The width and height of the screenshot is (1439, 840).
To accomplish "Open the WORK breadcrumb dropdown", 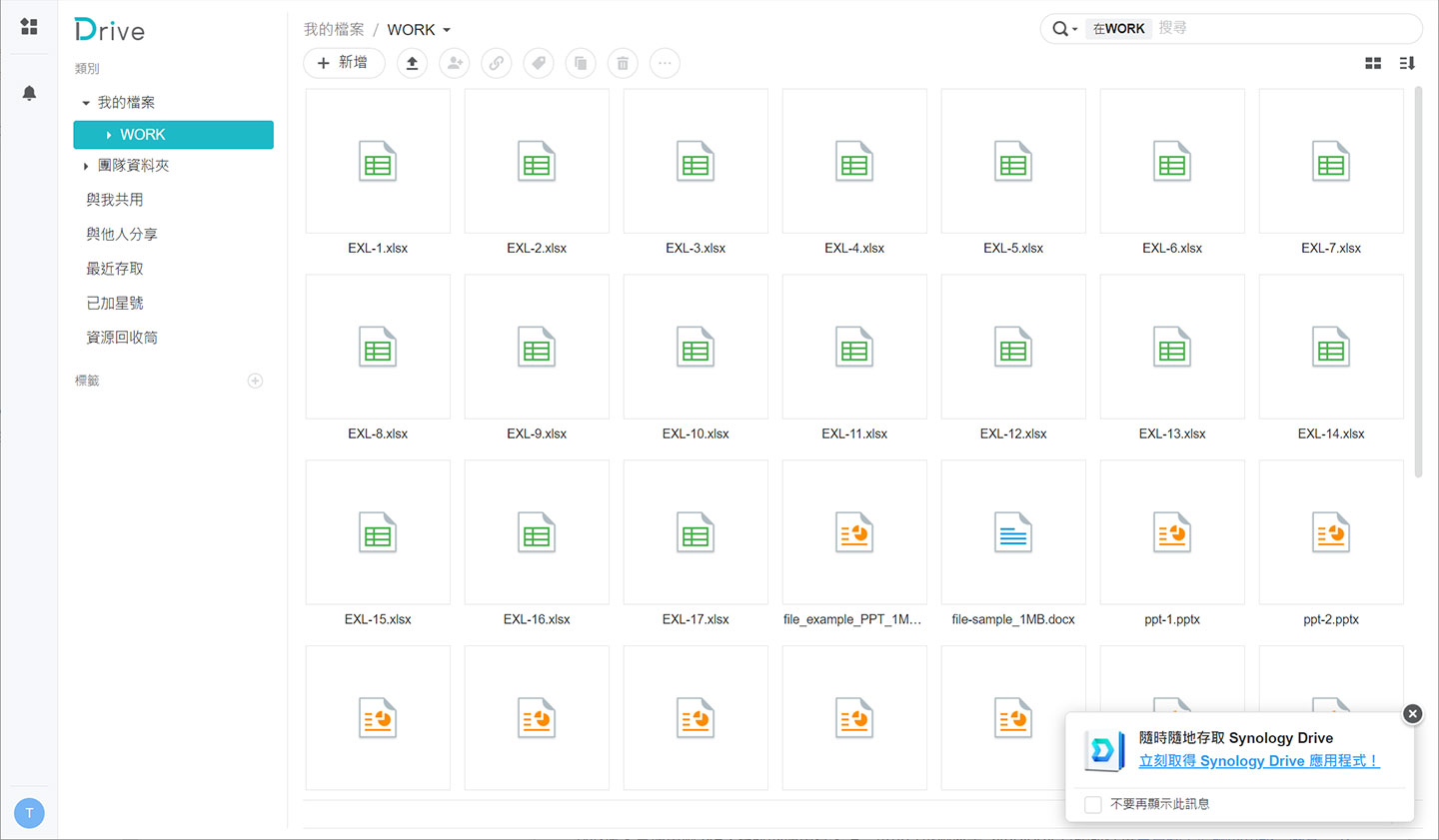I will [447, 30].
